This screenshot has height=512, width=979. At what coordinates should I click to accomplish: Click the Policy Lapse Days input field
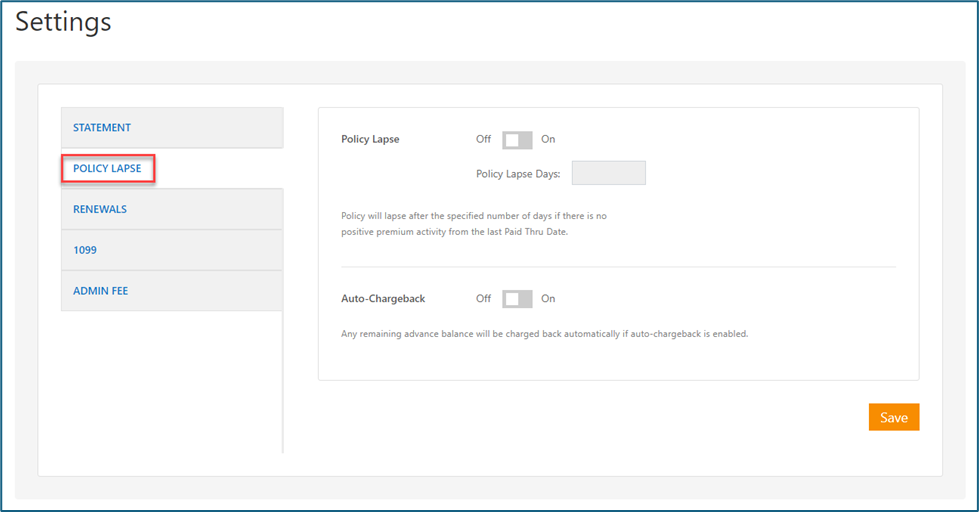tap(609, 173)
